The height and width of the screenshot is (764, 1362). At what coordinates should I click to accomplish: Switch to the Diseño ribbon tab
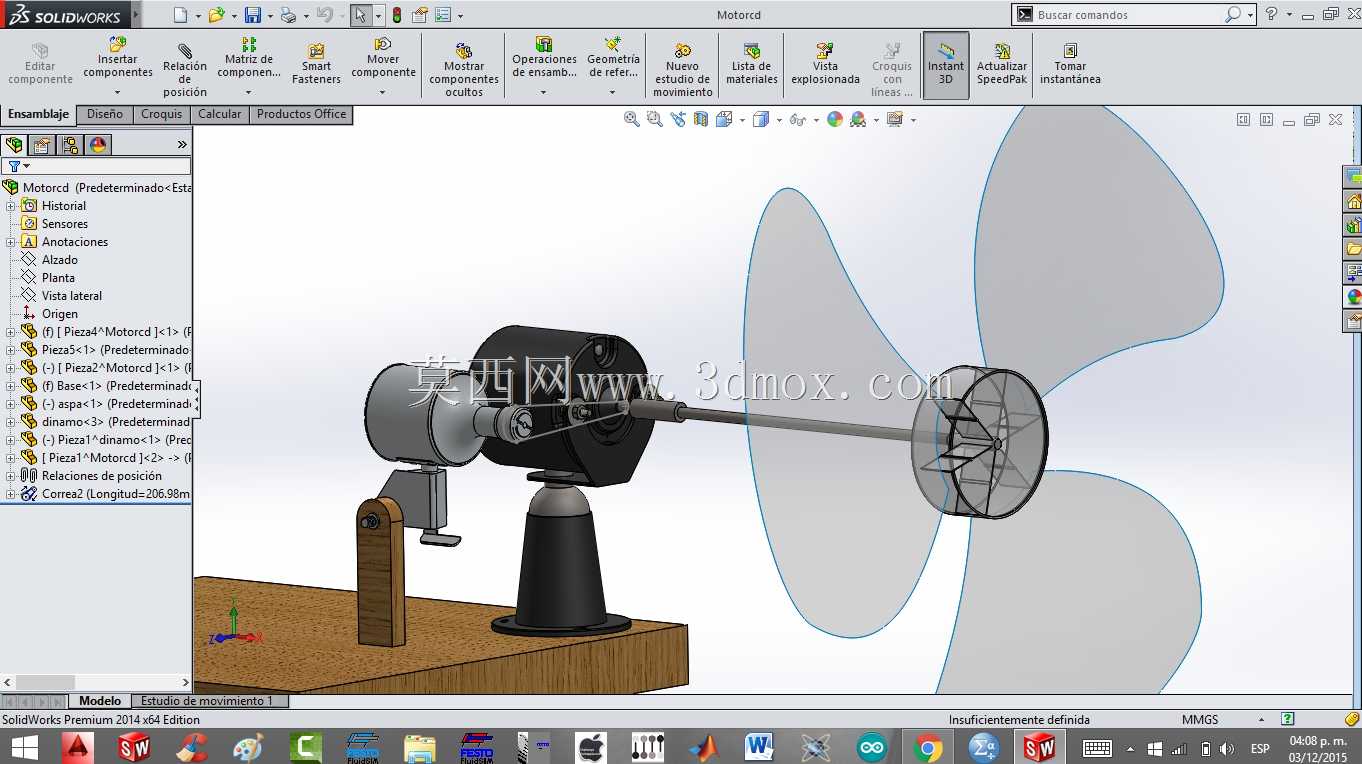[105, 114]
